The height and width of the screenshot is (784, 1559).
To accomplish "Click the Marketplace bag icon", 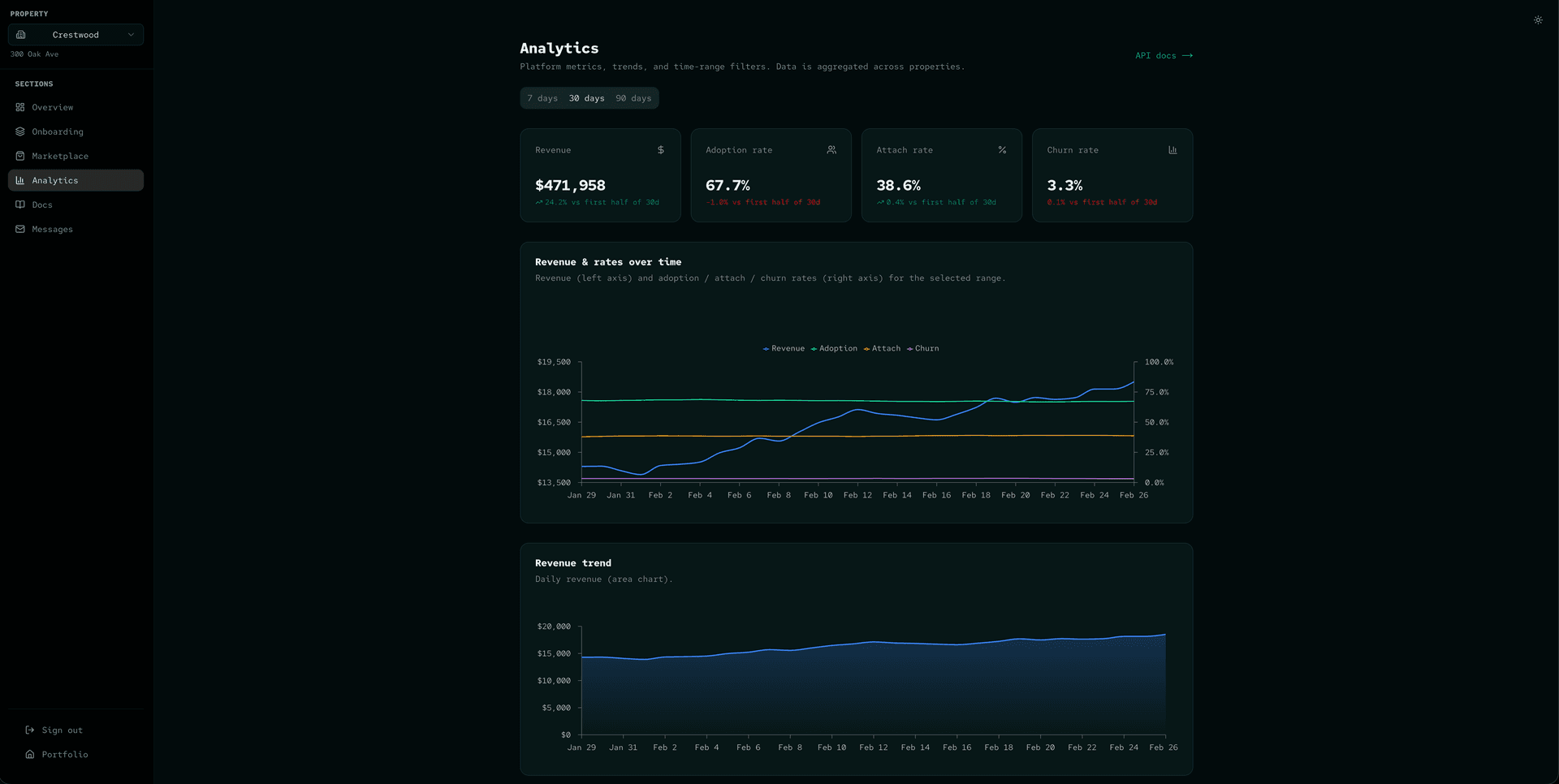I will click(x=20, y=156).
